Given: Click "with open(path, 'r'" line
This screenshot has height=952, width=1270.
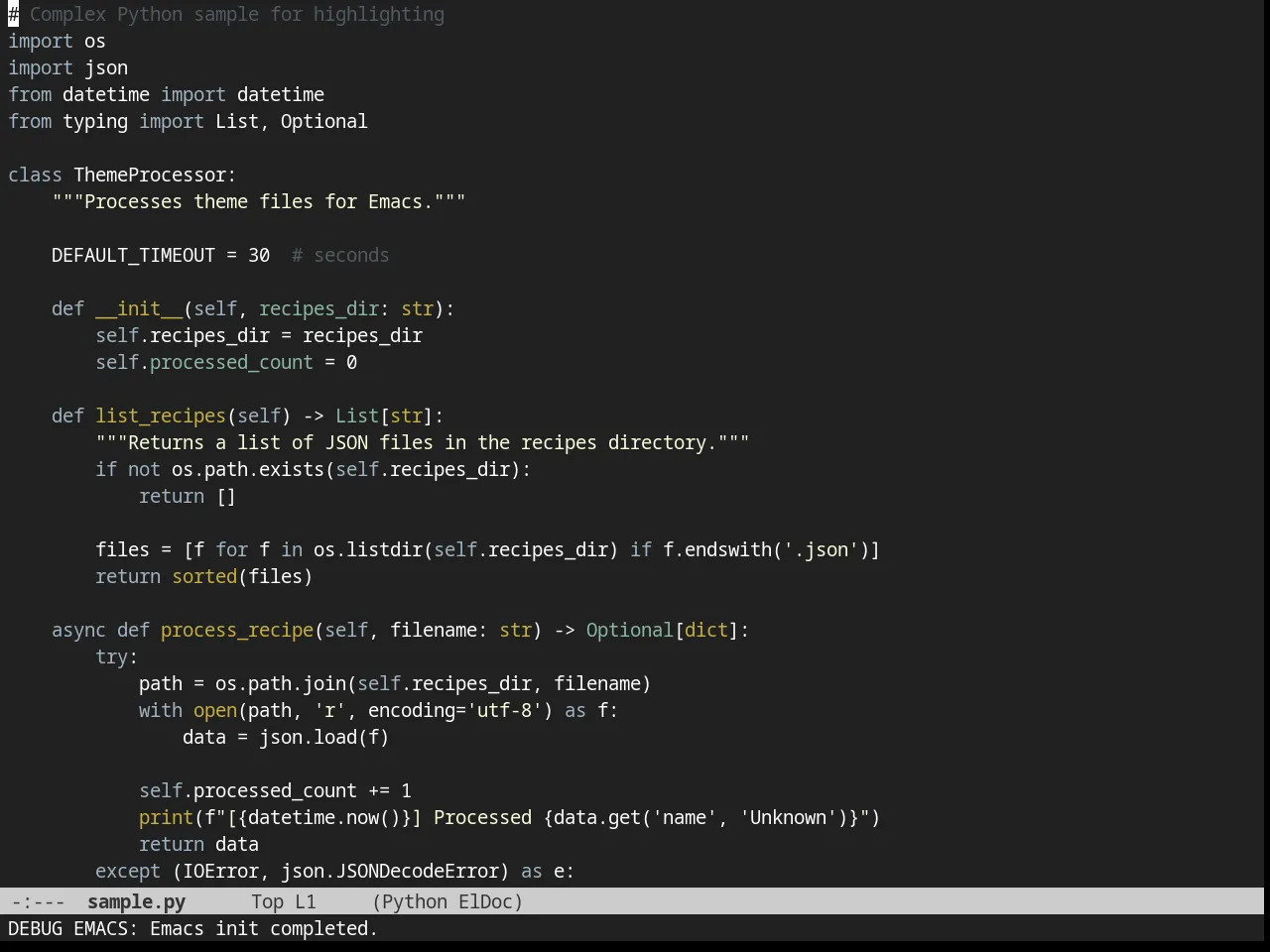Looking at the screenshot, I should 379,711.
